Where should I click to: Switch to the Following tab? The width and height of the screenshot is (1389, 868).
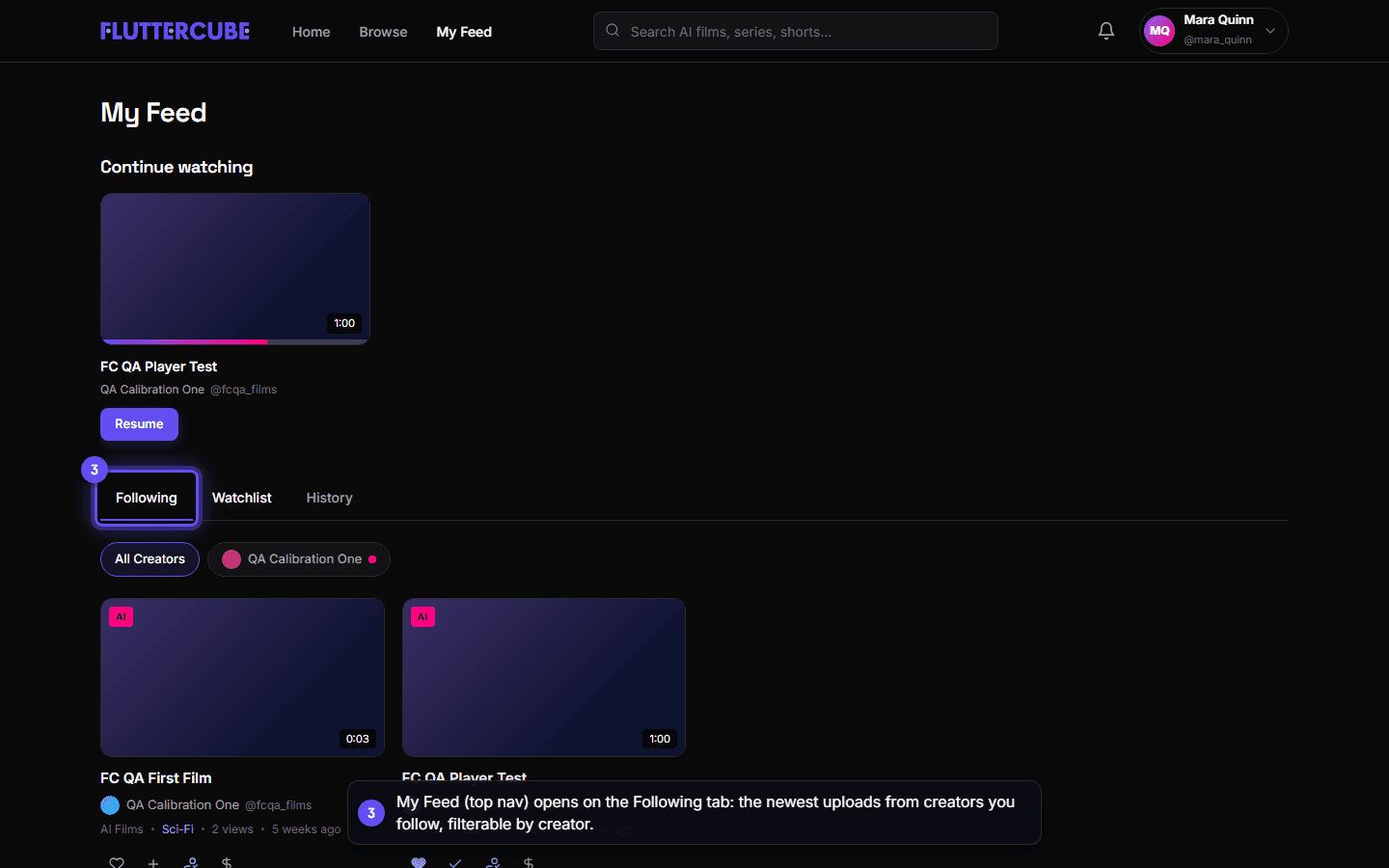(147, 498)
